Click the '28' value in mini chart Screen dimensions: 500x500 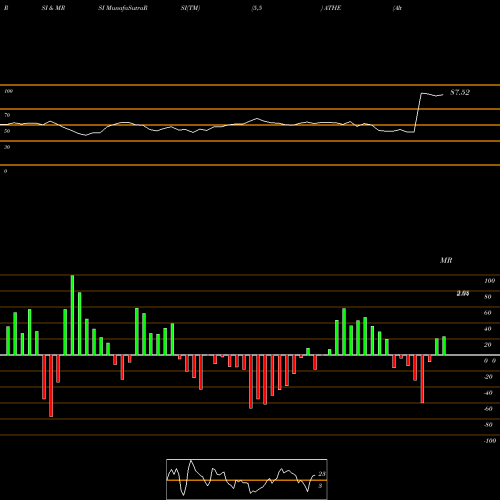[322, 474]
